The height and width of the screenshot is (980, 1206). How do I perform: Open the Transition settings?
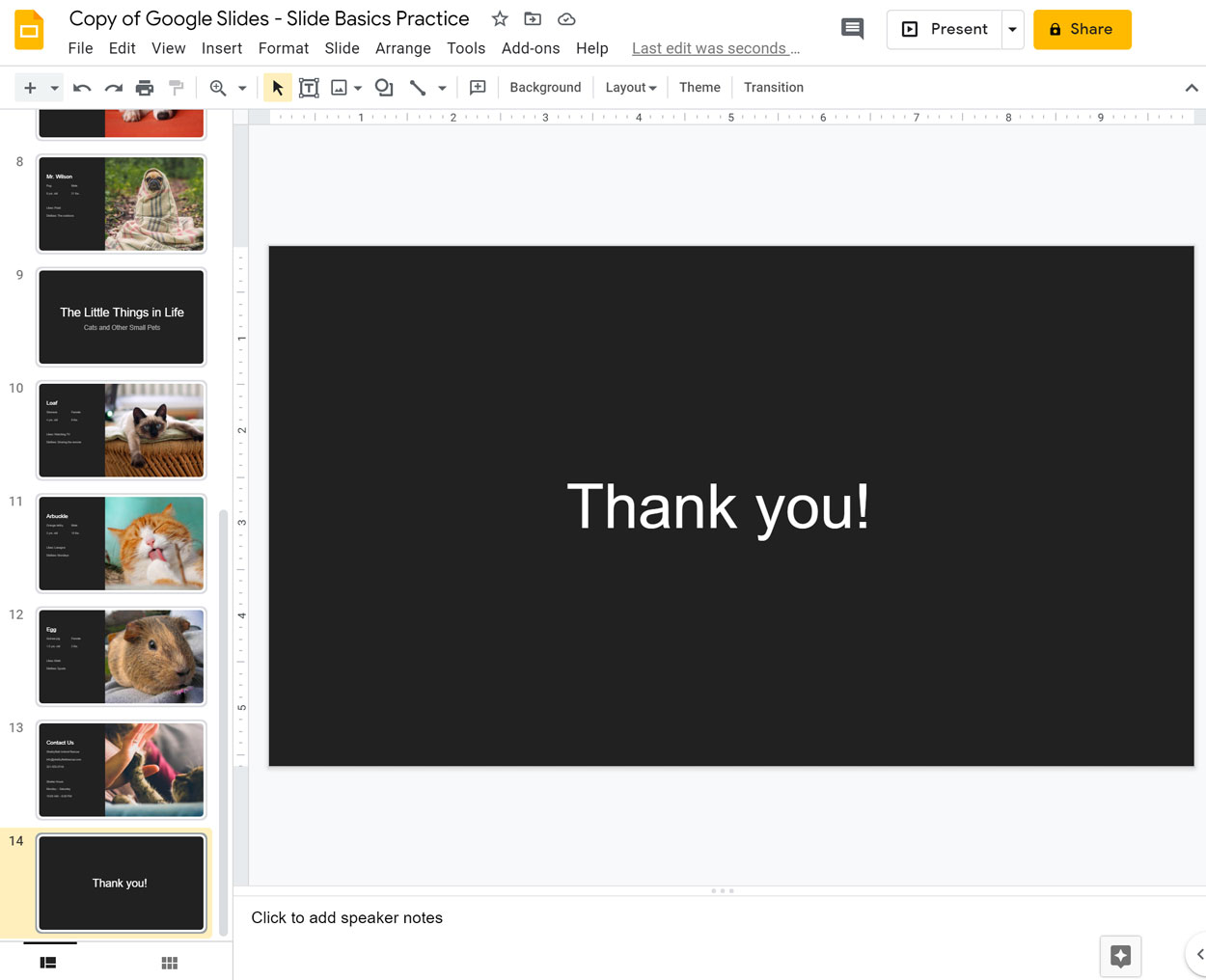pyautogui.click(x=773, y=87)
